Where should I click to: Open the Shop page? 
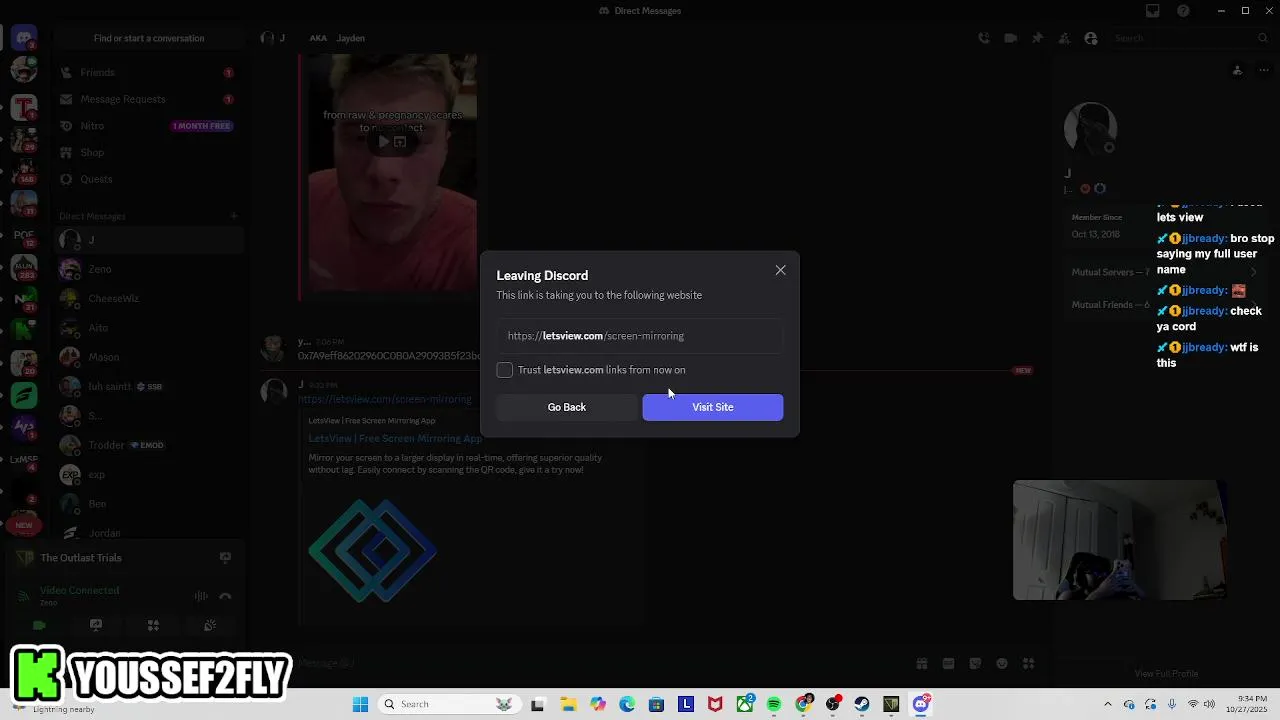click(x=148, y=152)
